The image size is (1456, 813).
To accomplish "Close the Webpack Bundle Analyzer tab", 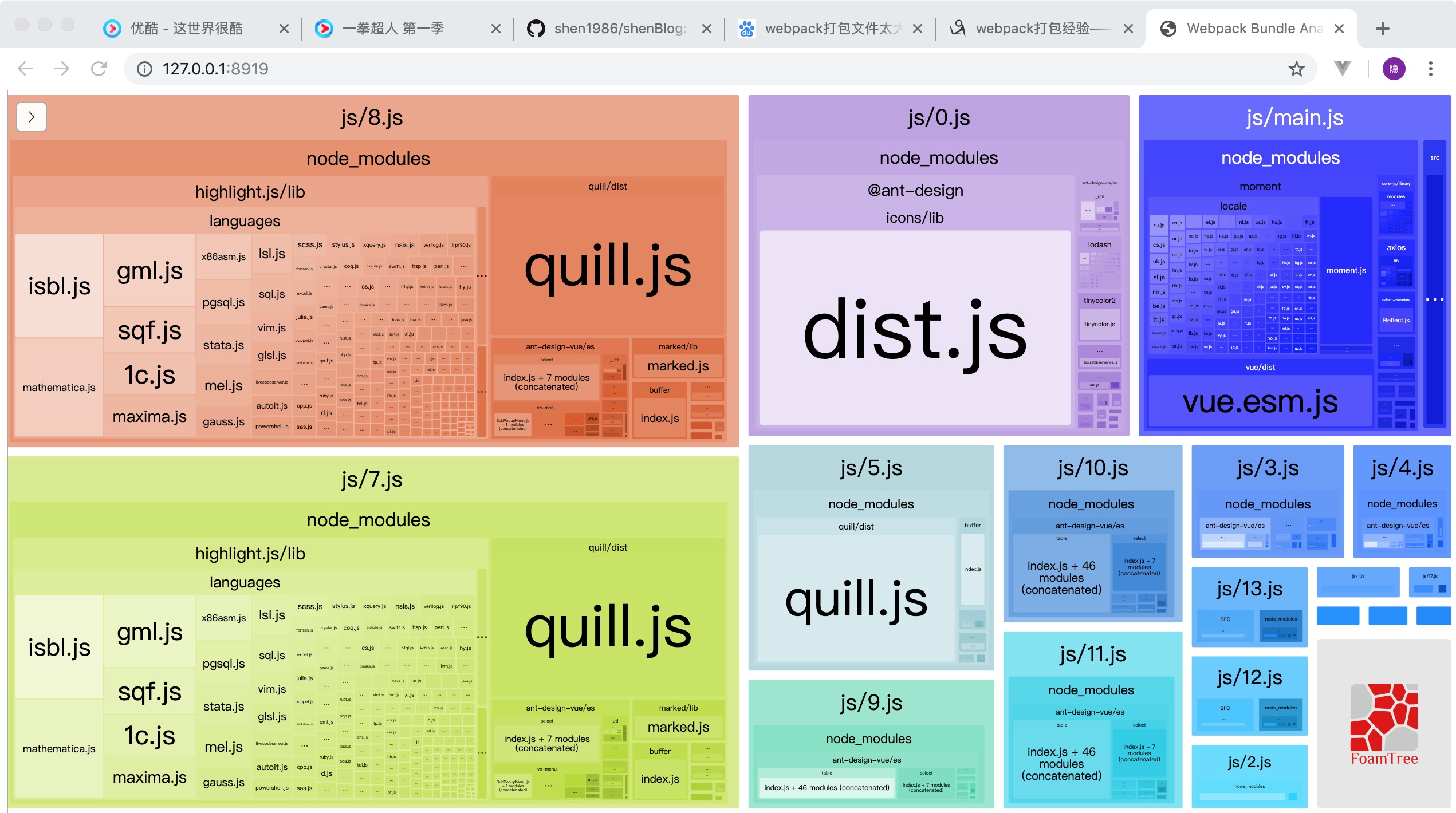I will [1339, 29].
